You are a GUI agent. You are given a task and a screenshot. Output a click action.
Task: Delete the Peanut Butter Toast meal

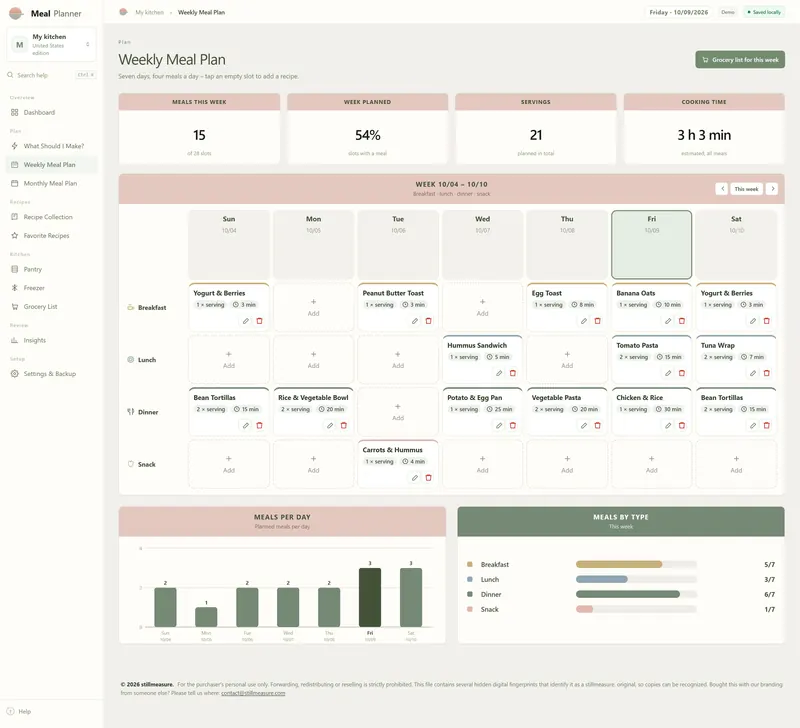429,321
